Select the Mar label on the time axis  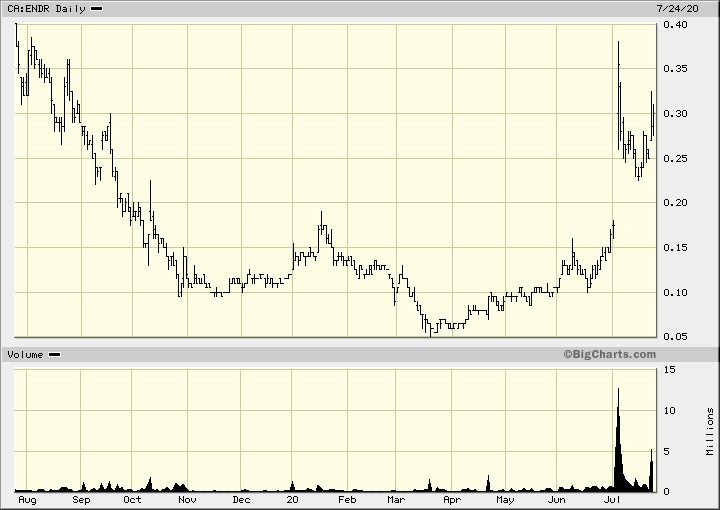396,499
